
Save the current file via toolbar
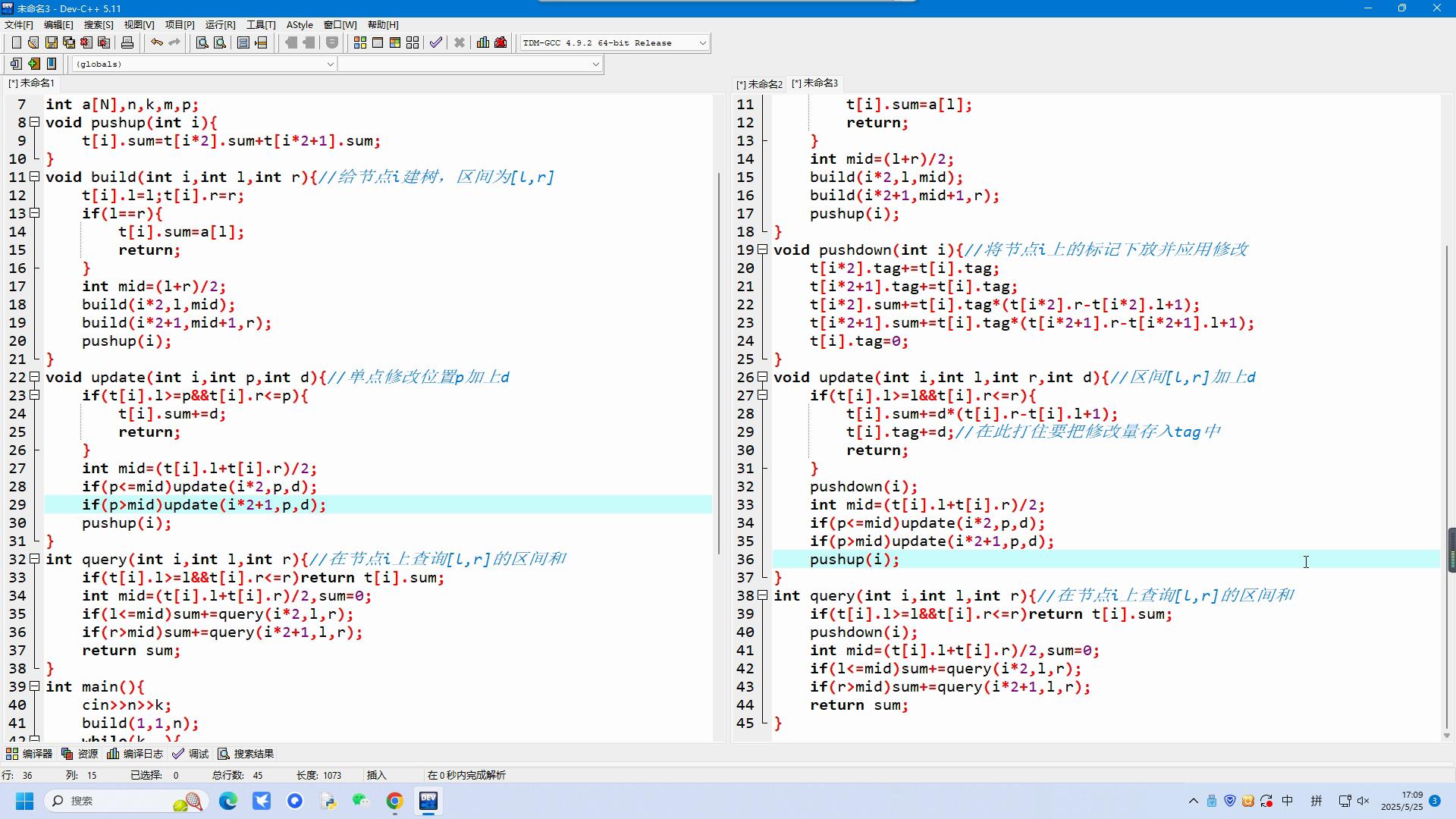coord(52,43)
